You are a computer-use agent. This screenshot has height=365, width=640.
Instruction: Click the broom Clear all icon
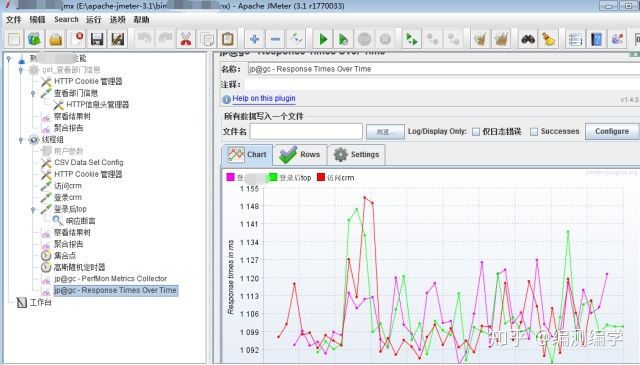(x=549, y=39)
